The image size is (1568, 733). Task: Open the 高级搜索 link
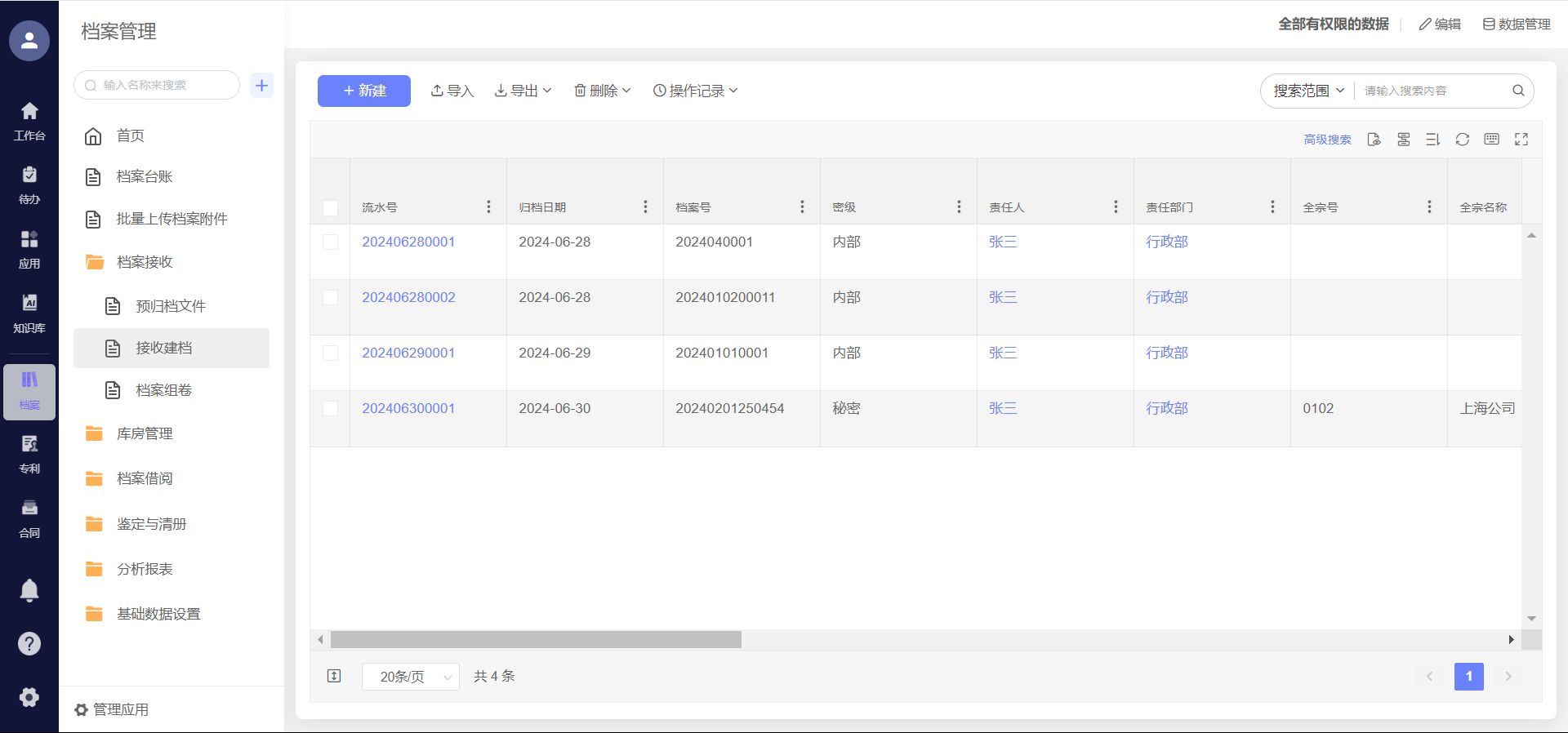[x=1327, y=140]
